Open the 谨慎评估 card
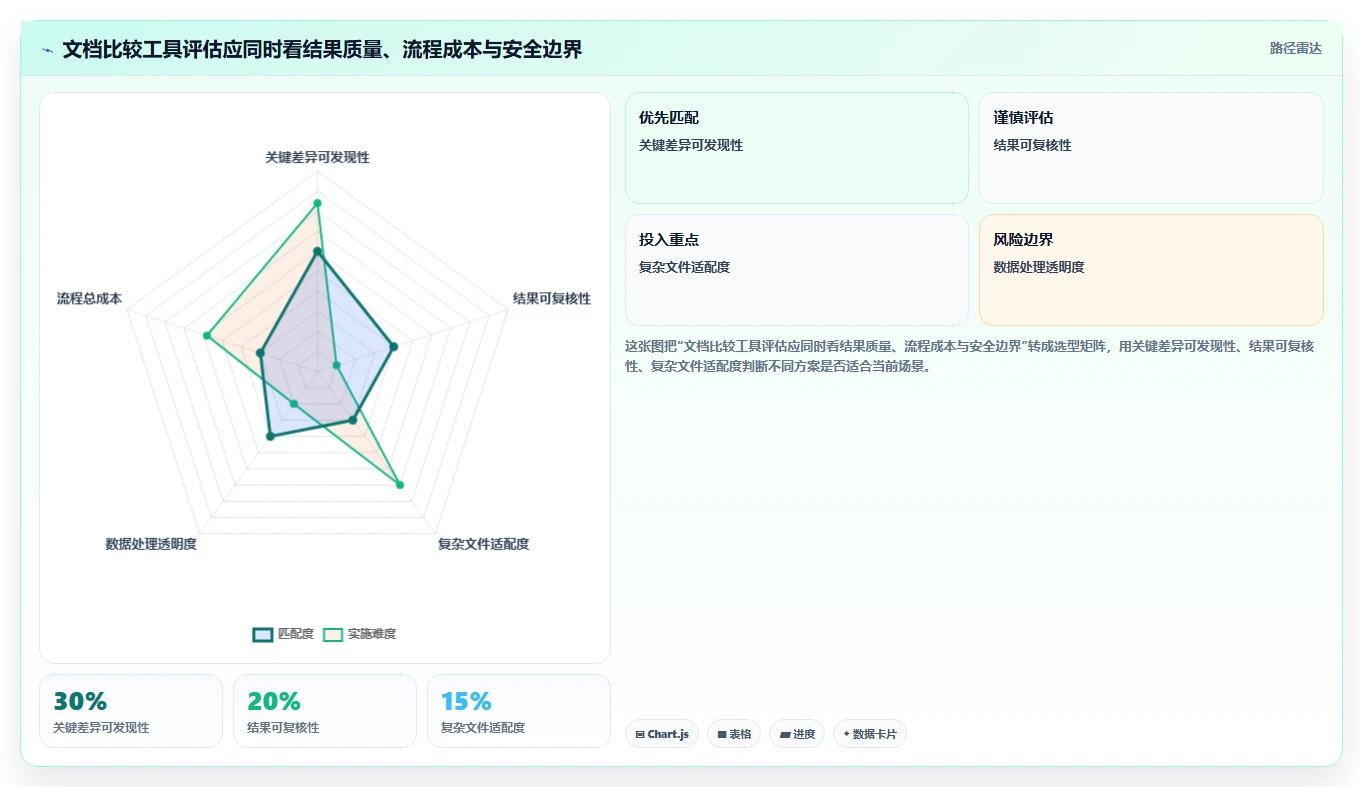Viewport: 1363px width, 787px height. pos(1151,148)
